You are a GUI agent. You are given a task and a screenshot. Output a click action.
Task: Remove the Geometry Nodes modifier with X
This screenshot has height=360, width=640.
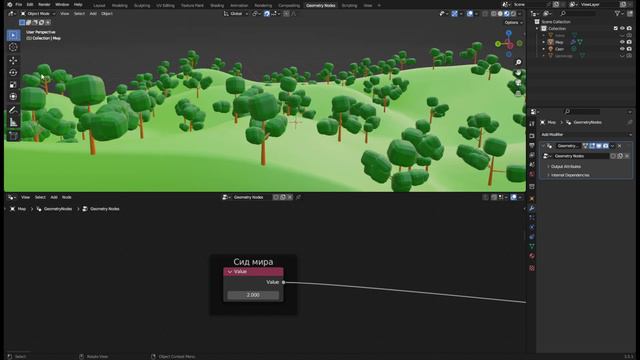coord(620,146)
